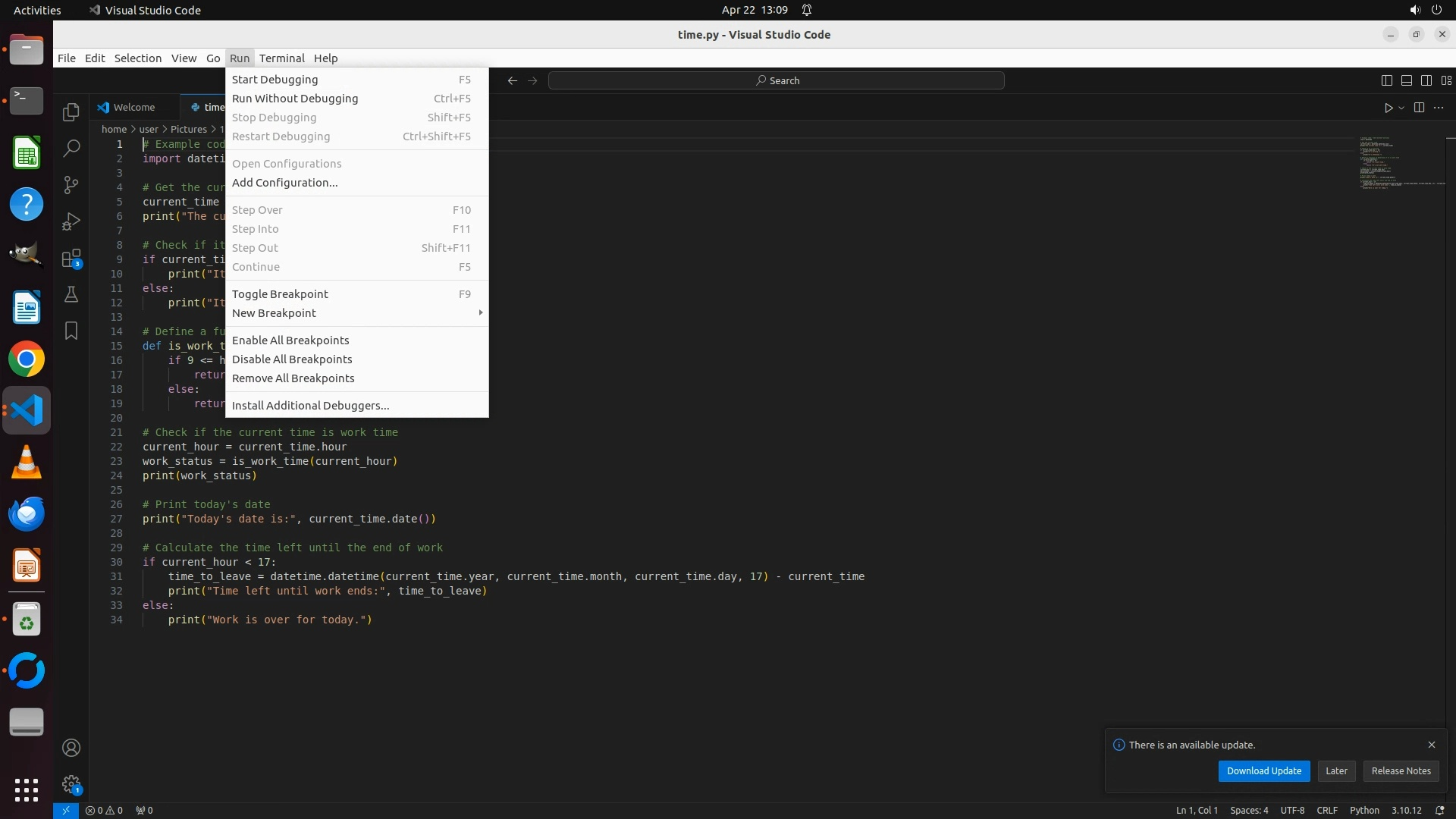The width and height of the screenshot is (1456, 819).
Task: Click the Download Update button
Action: [x=1263, y=770]
